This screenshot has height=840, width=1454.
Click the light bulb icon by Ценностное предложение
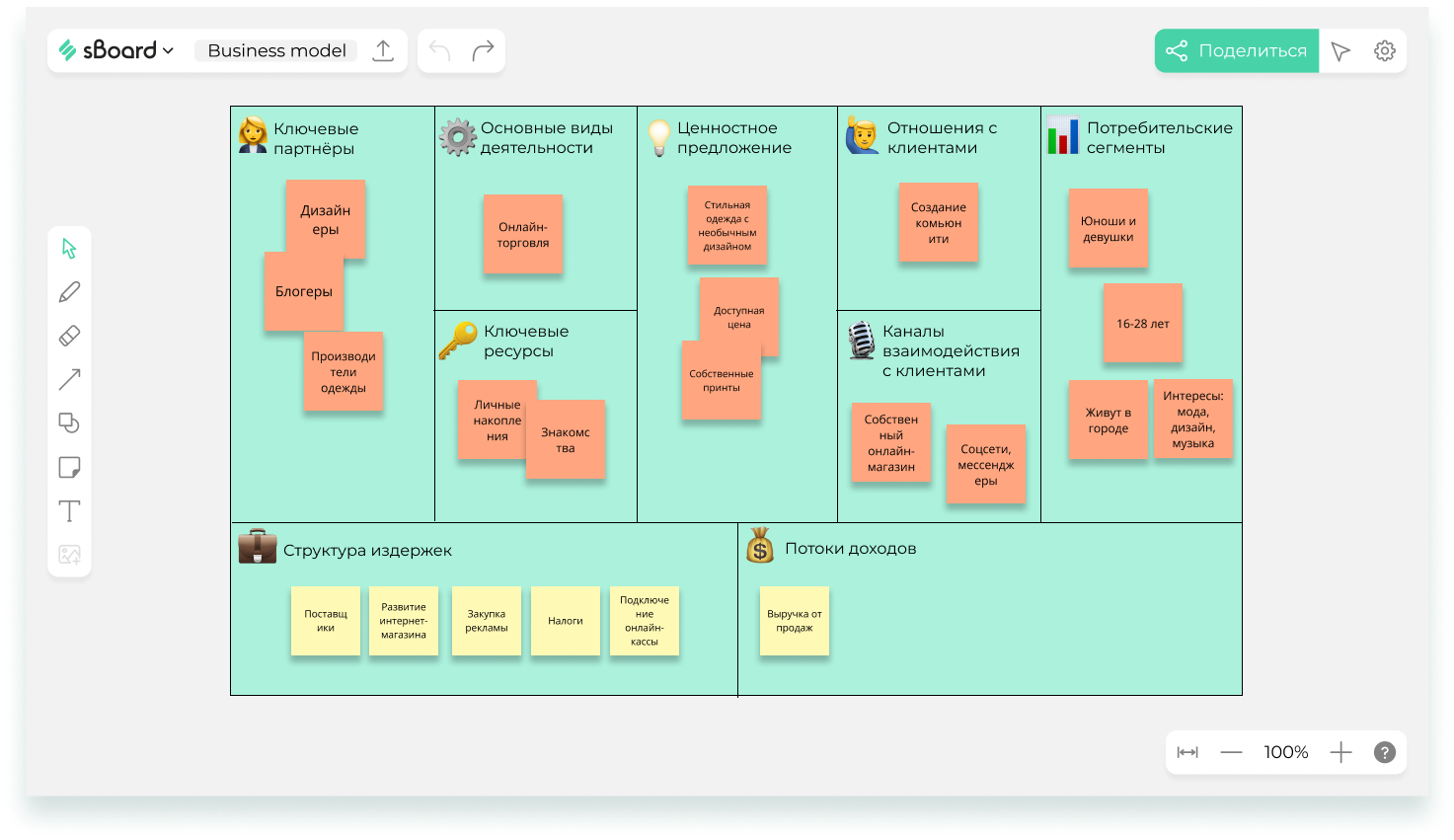659,138
